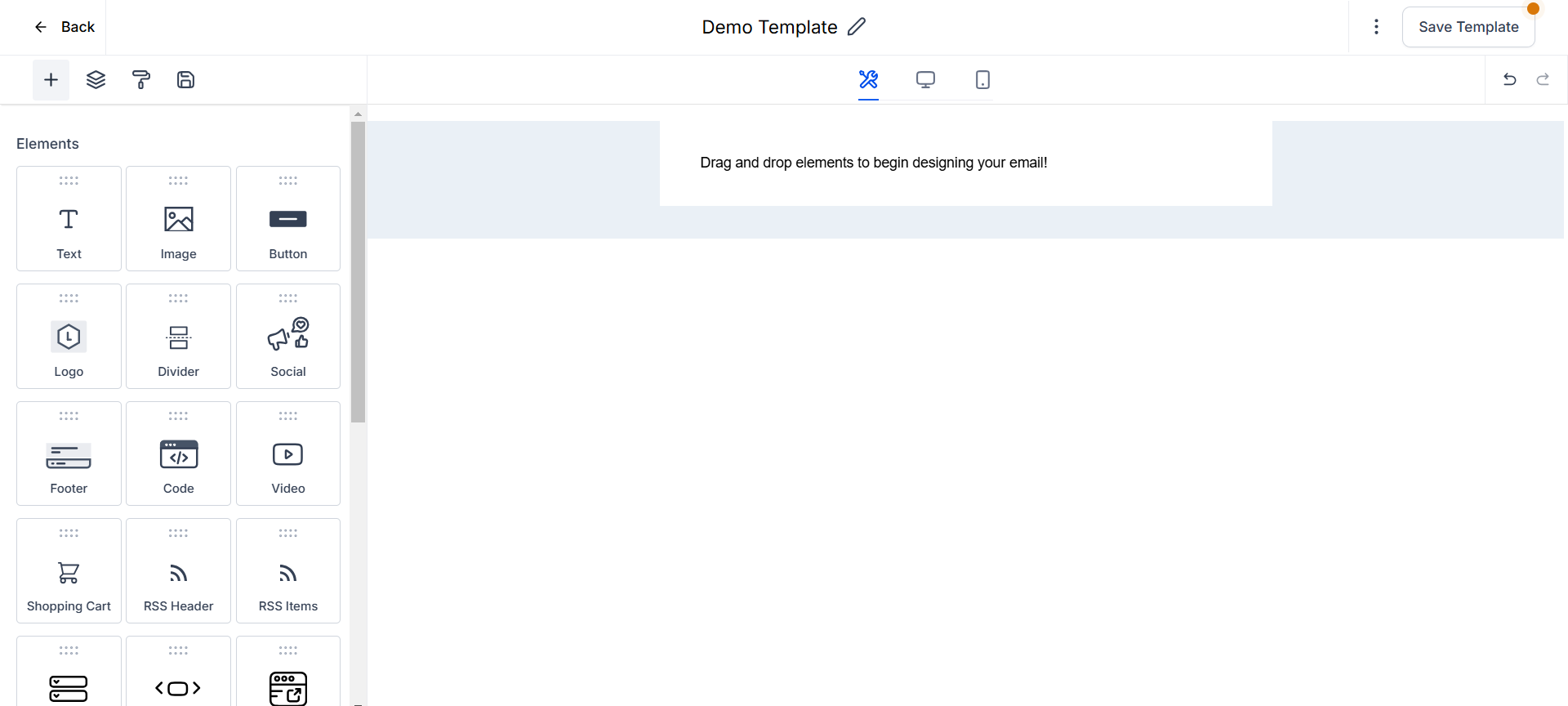Choose the Social element tile

(288, 337)
